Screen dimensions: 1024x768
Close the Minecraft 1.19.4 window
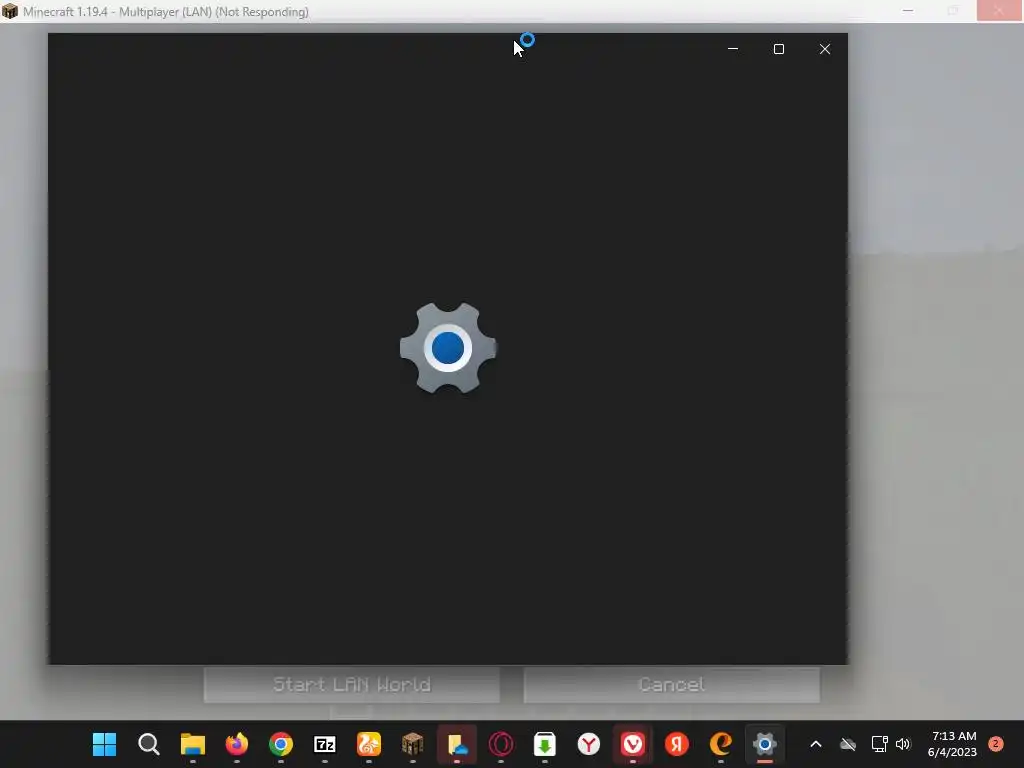coord(999,11)
